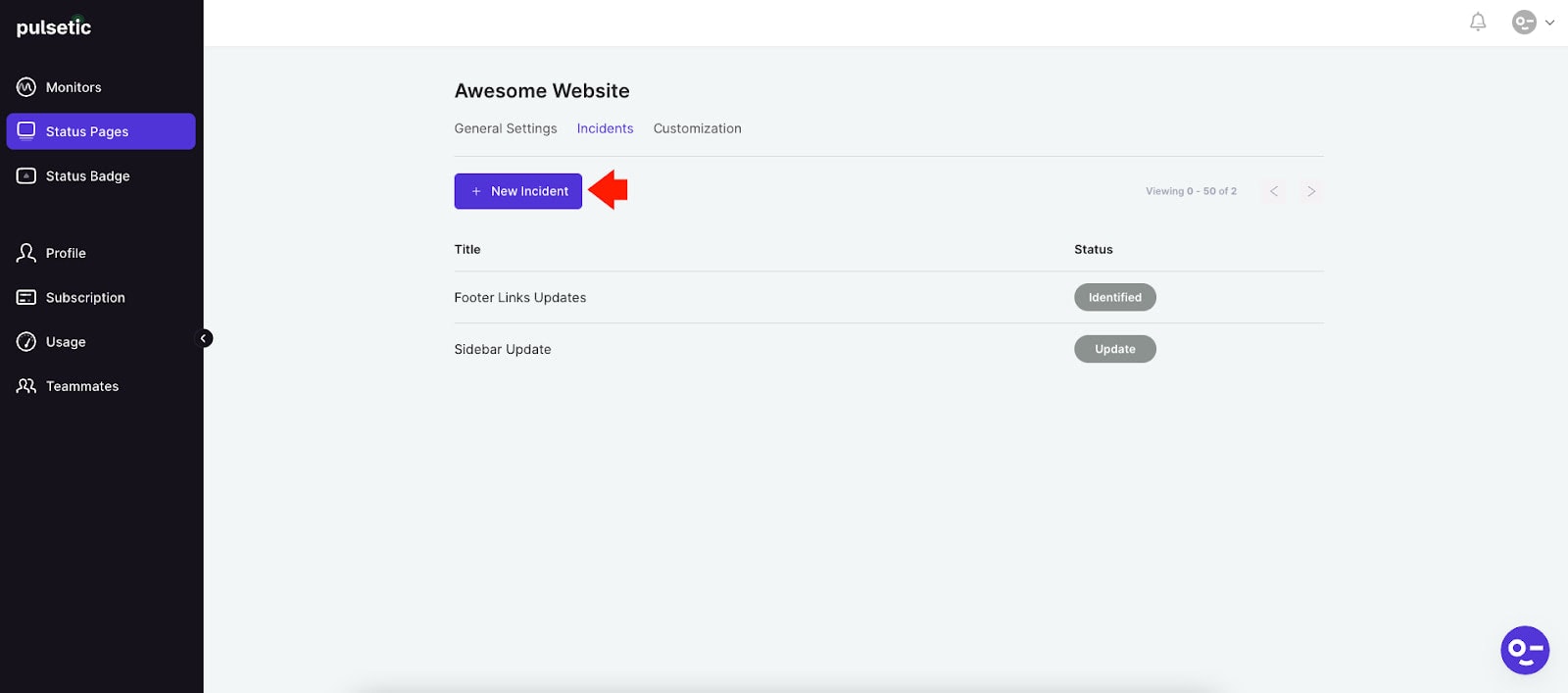The image size is (1568, 693).
Task: Expand the account dropdown arrow
Action: [1549, 23]
